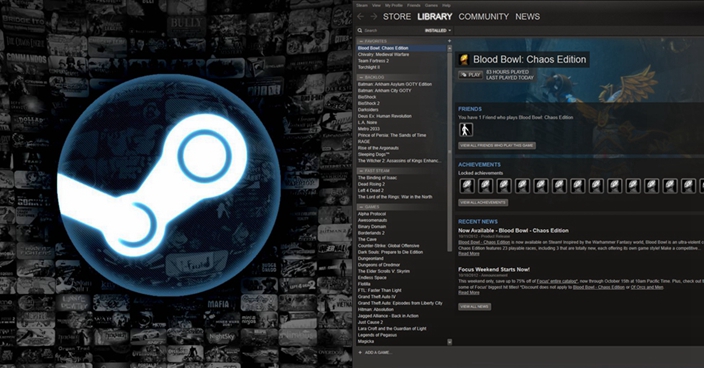704x368 pixels.
Task: Open Read More under Now Available news
Action: (469, 254)
